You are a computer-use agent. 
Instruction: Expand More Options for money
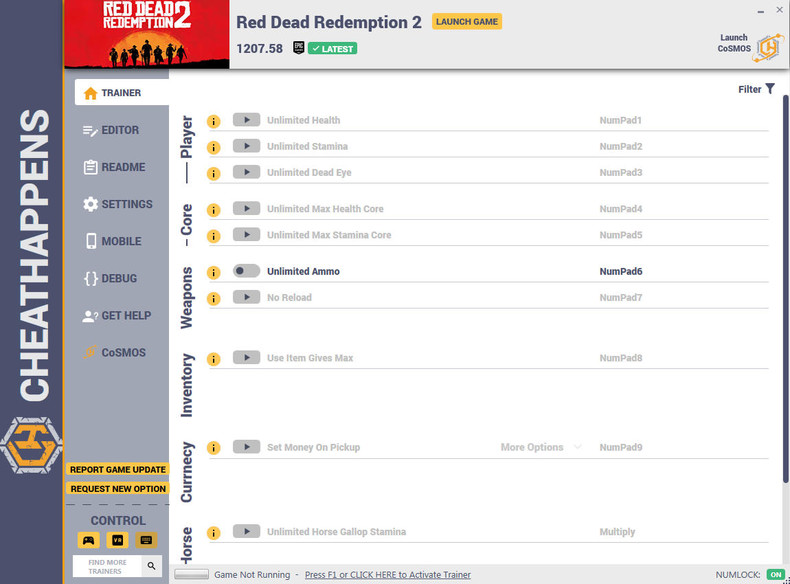pos(541,447)
